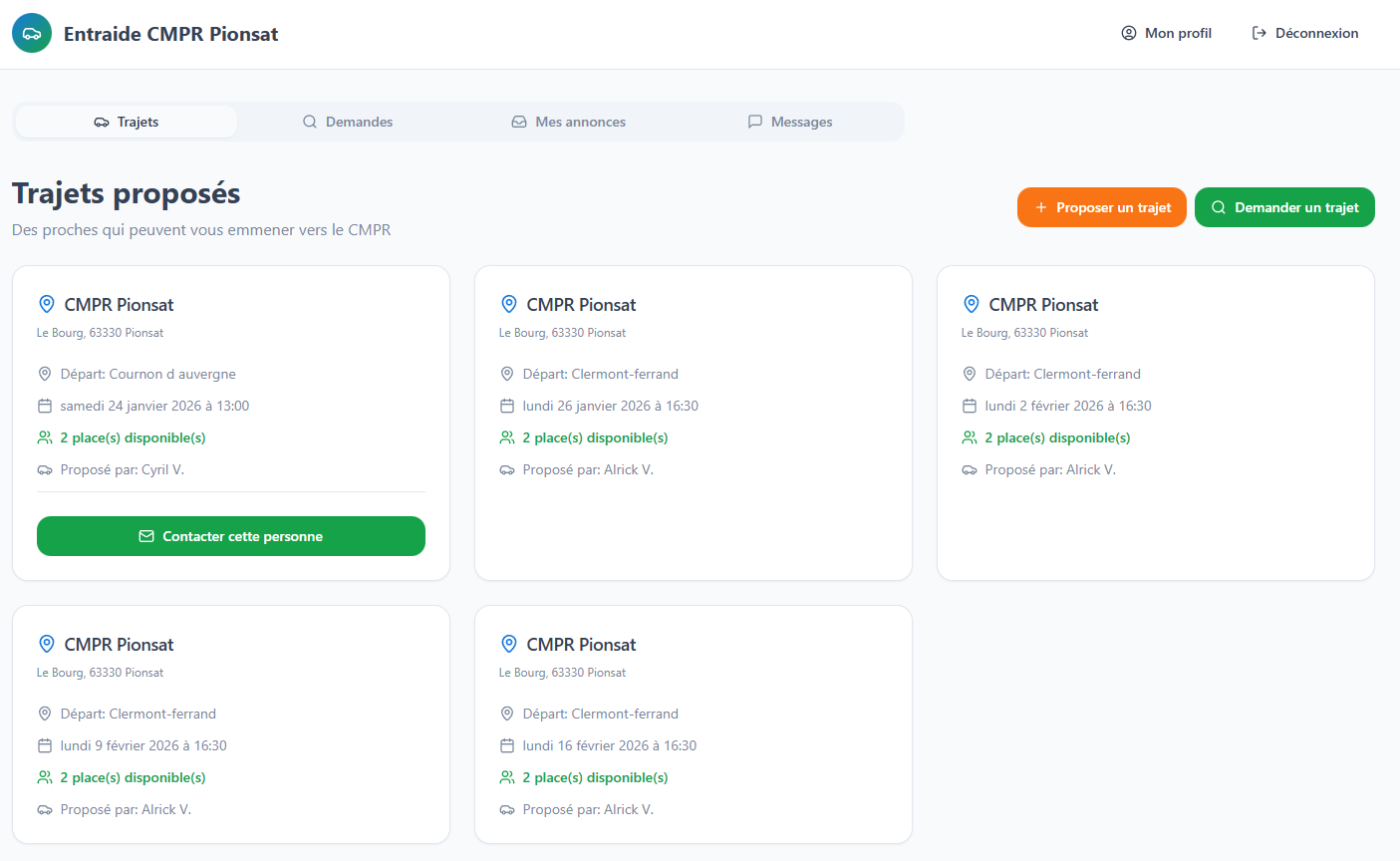Click the search icon in Demandes tab
This screenshot has height=861, width=1400.
[x=309, y=122]
